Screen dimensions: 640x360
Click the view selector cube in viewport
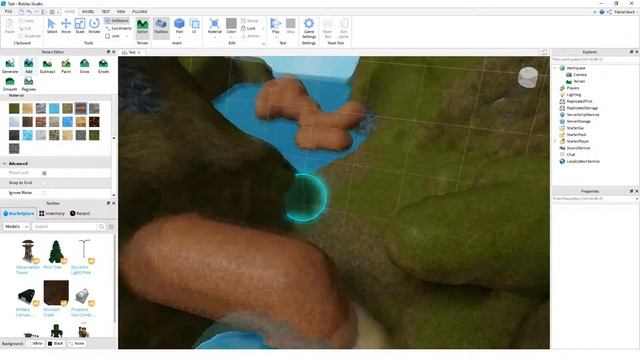point(528,77)
